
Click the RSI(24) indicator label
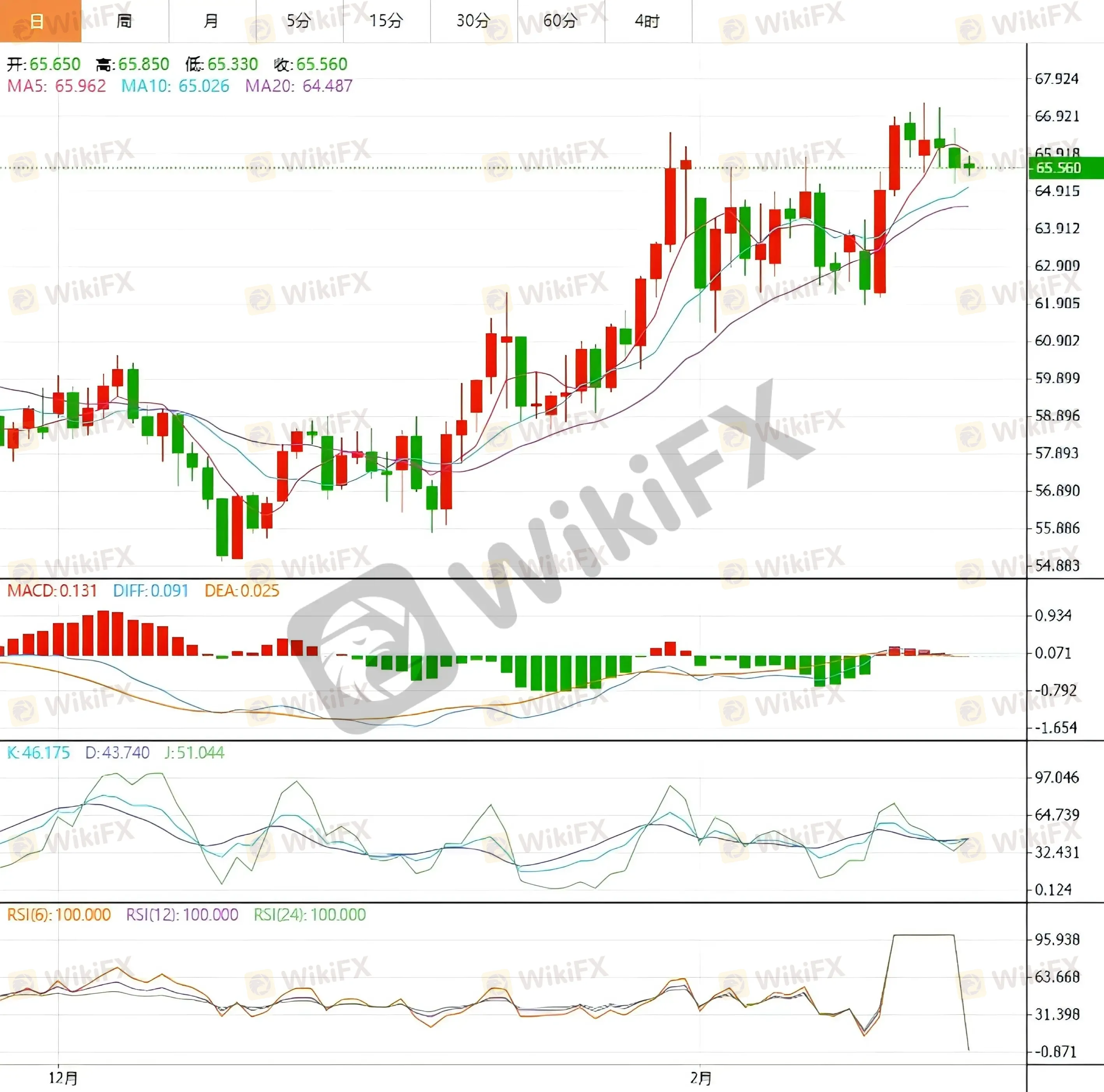point(310,915)
